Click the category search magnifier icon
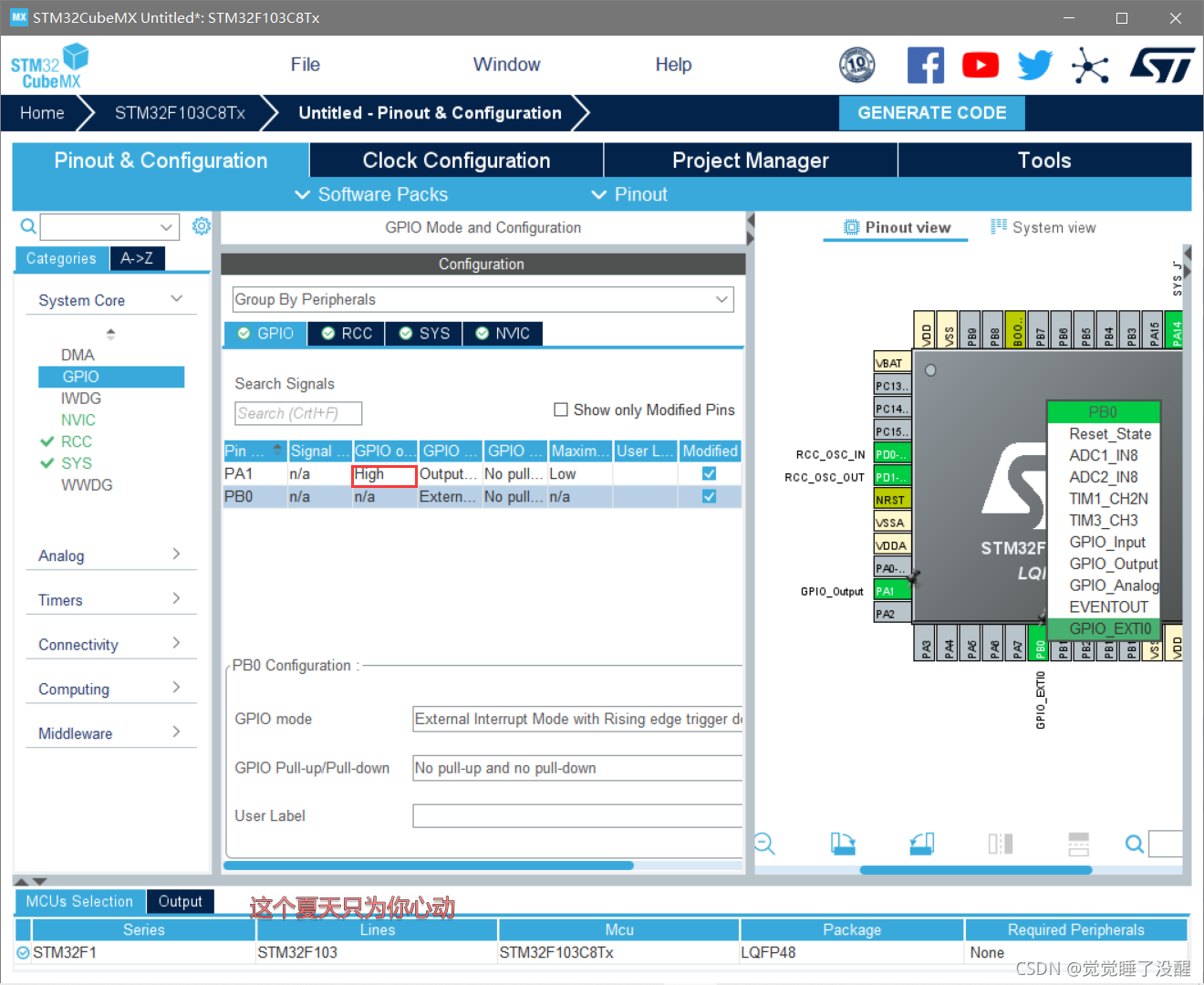Screen dimensions: 1204x985 [x=28, y=226]
